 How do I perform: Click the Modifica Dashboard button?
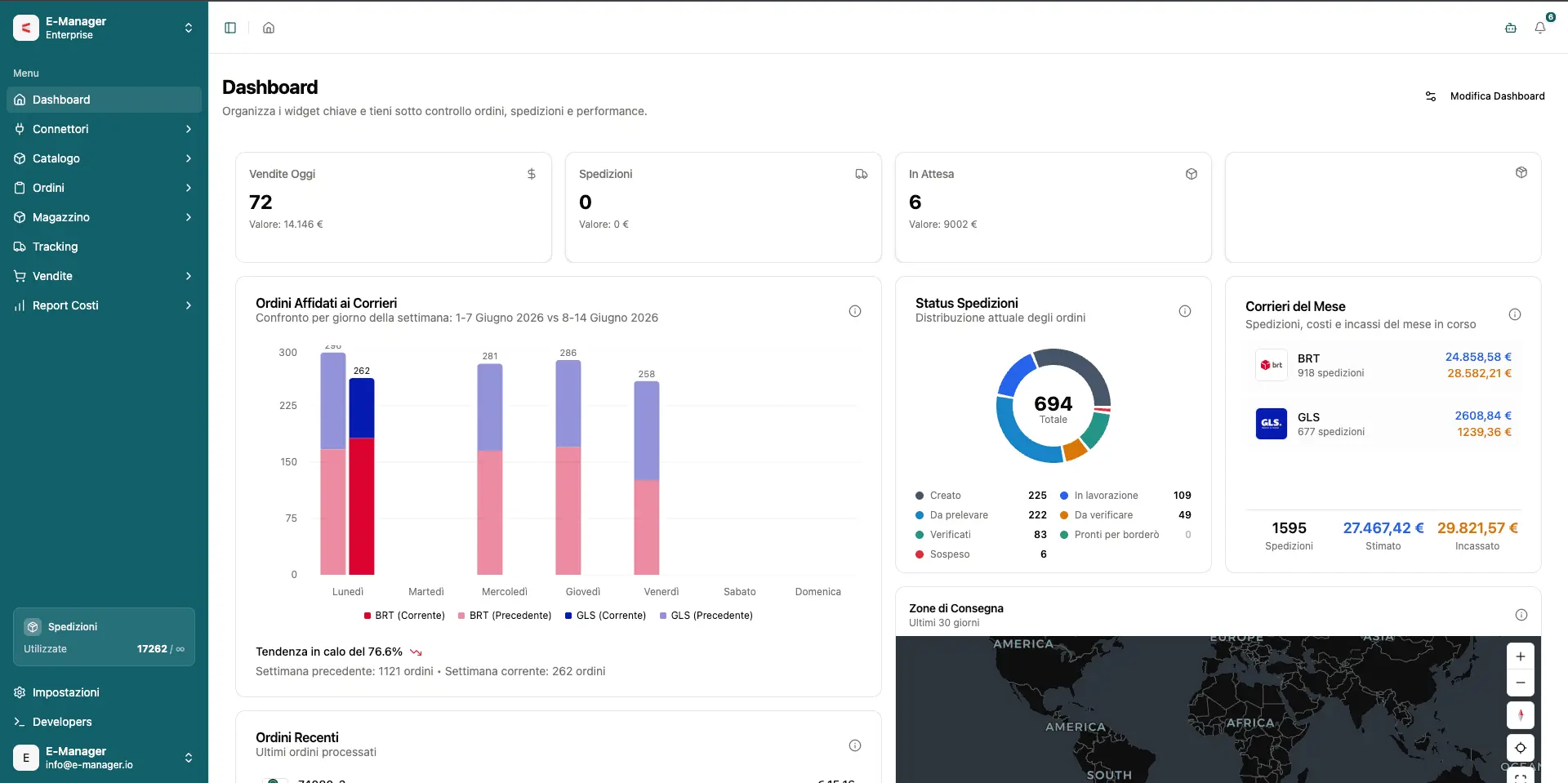[1485, 96]
